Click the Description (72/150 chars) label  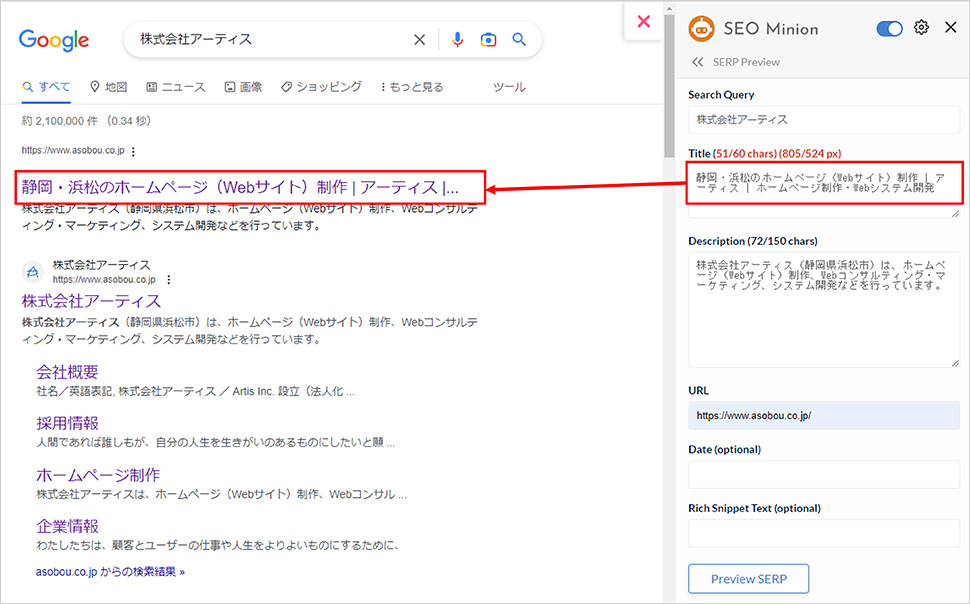click(x=753, y=241)
